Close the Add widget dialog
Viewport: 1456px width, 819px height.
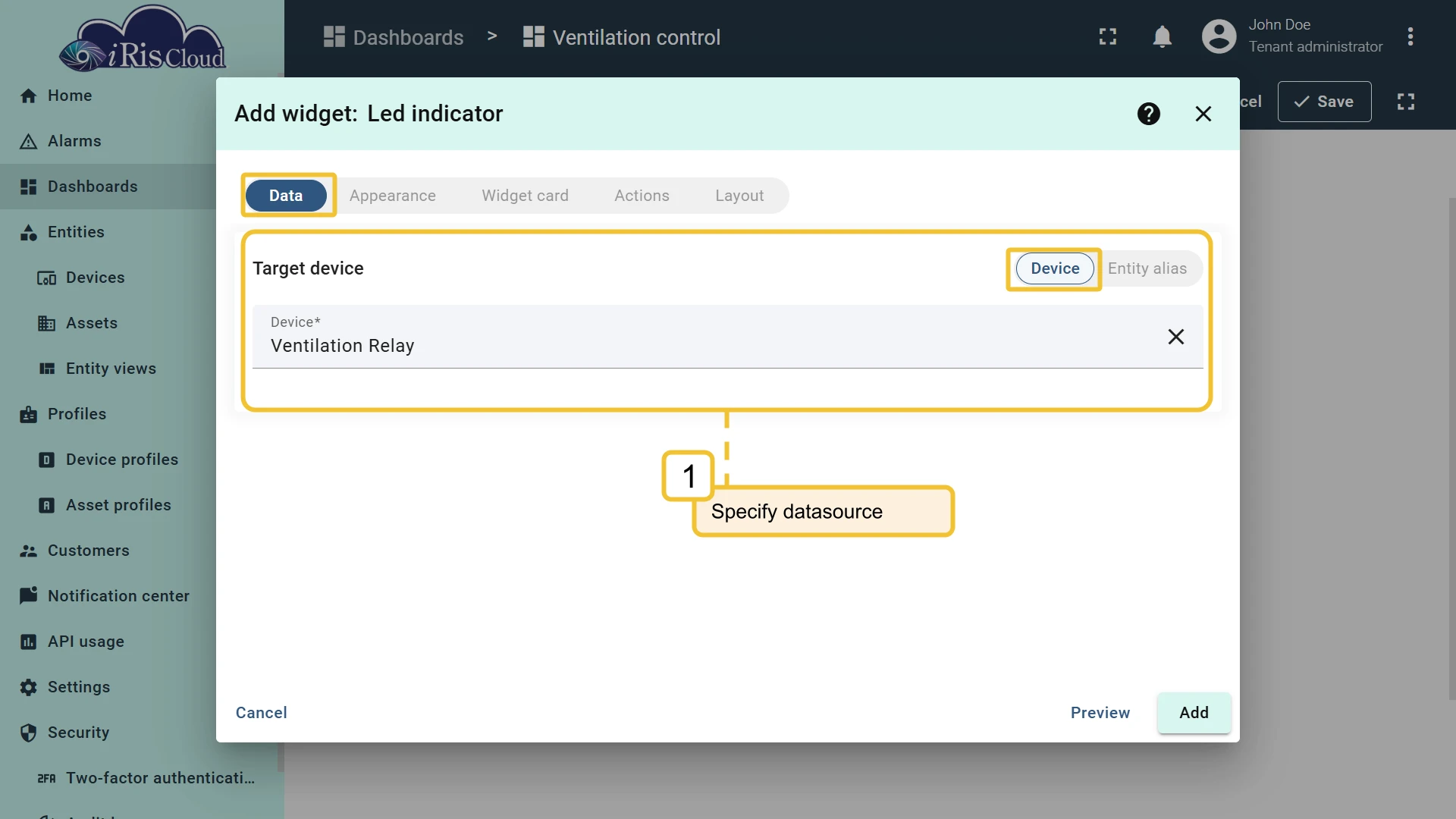point(1203,114)
